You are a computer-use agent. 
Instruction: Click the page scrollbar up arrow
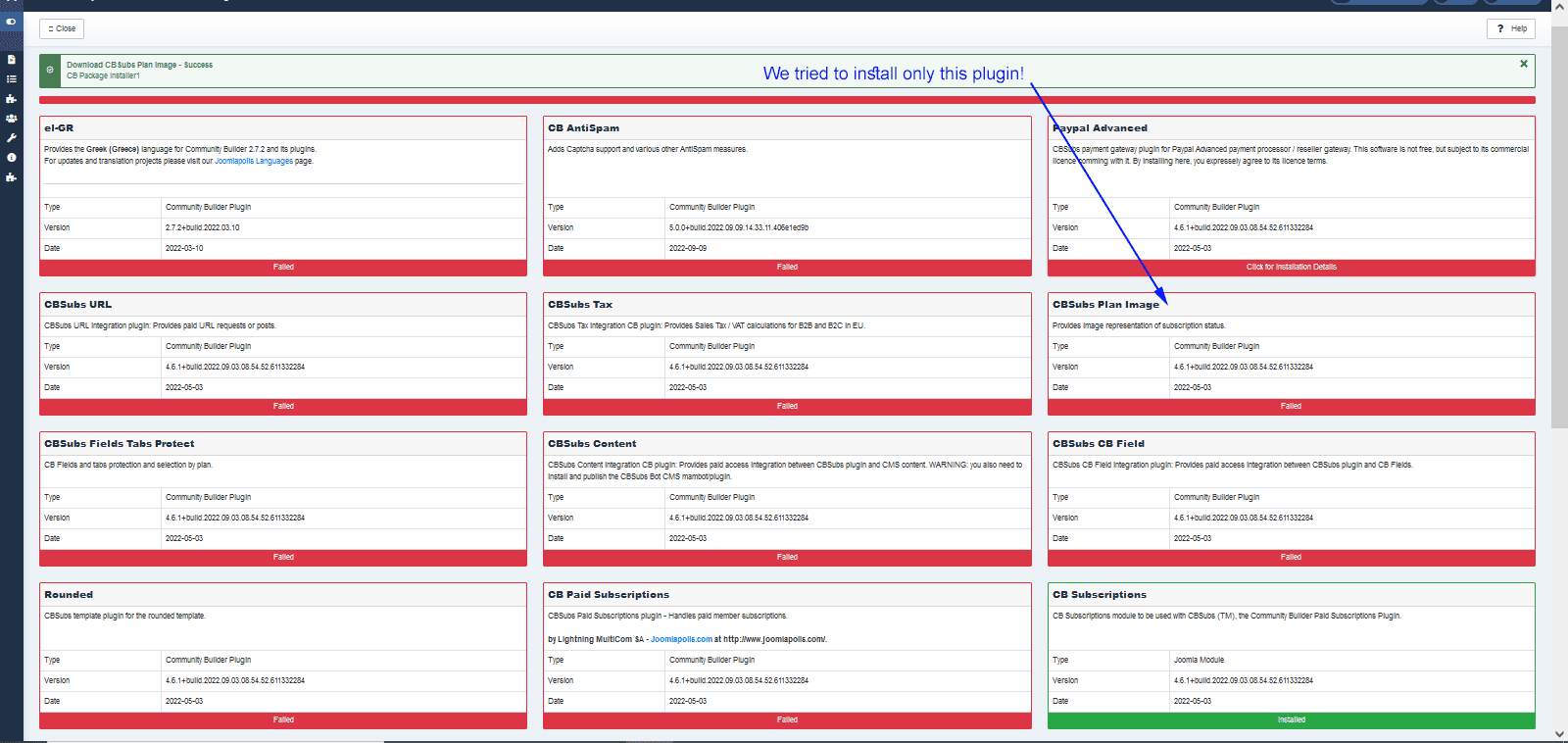[1559, 6]
